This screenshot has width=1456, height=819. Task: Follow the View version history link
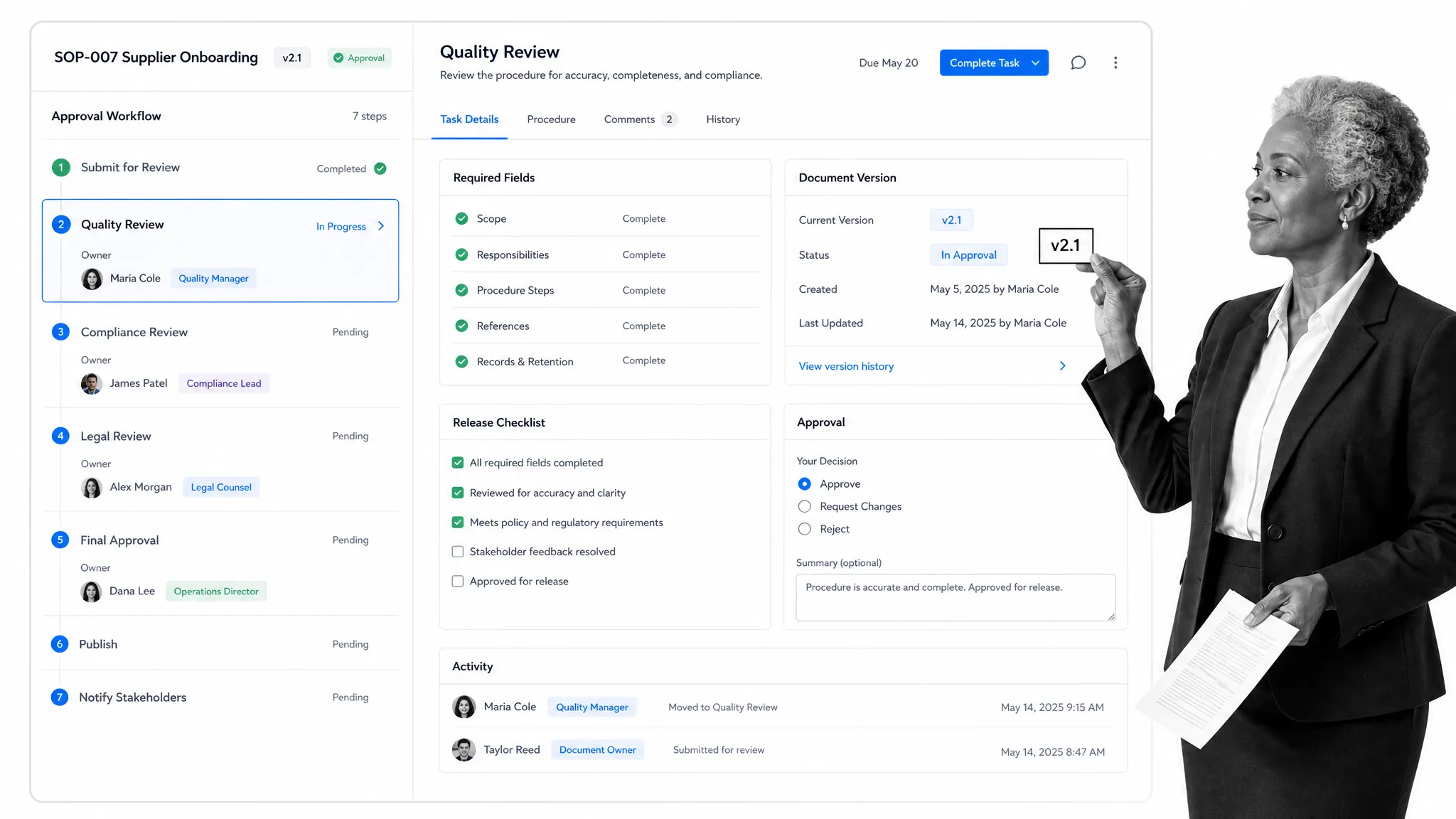click(846, 366)
